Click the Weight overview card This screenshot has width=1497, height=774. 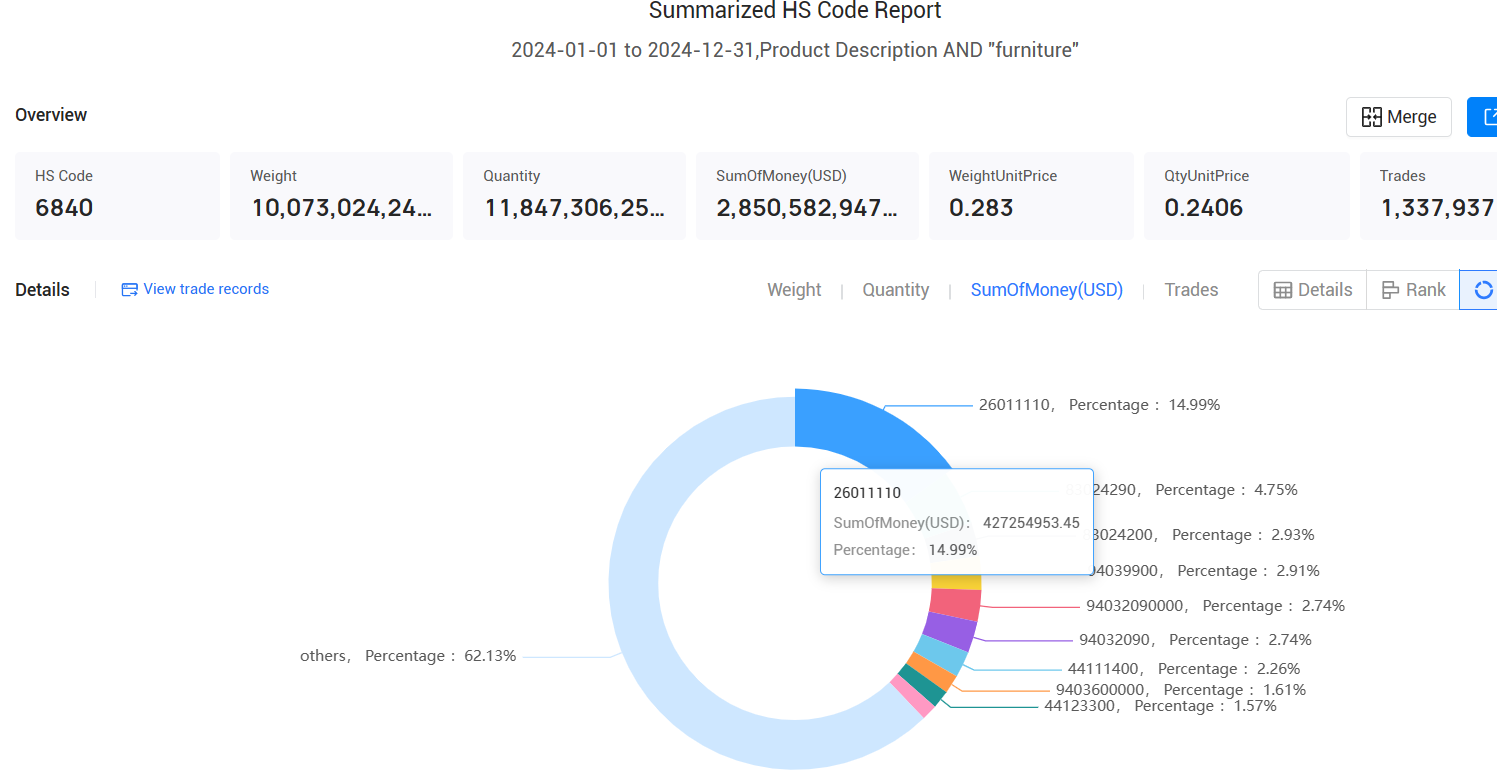(x=341, y=196)
